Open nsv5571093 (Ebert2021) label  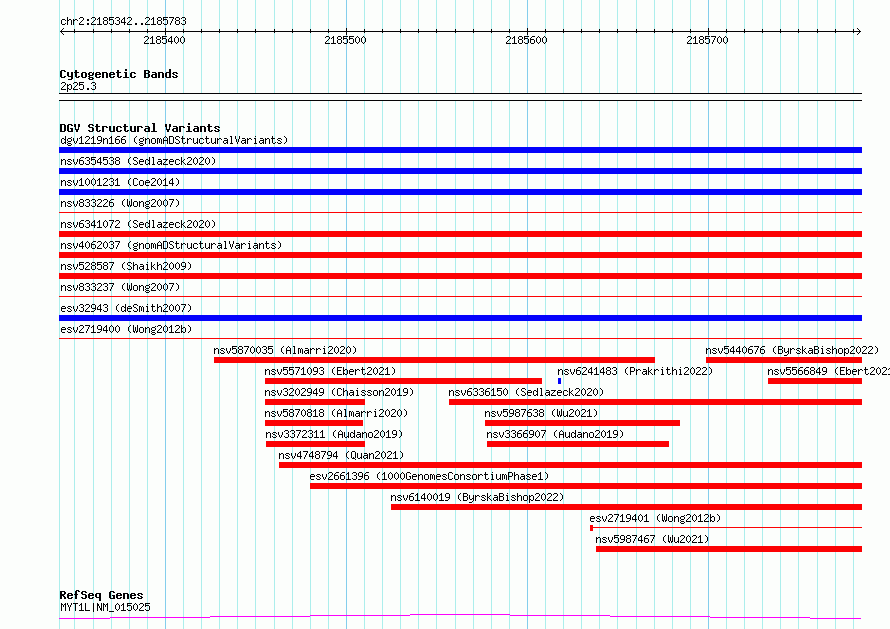coord(330,371)
